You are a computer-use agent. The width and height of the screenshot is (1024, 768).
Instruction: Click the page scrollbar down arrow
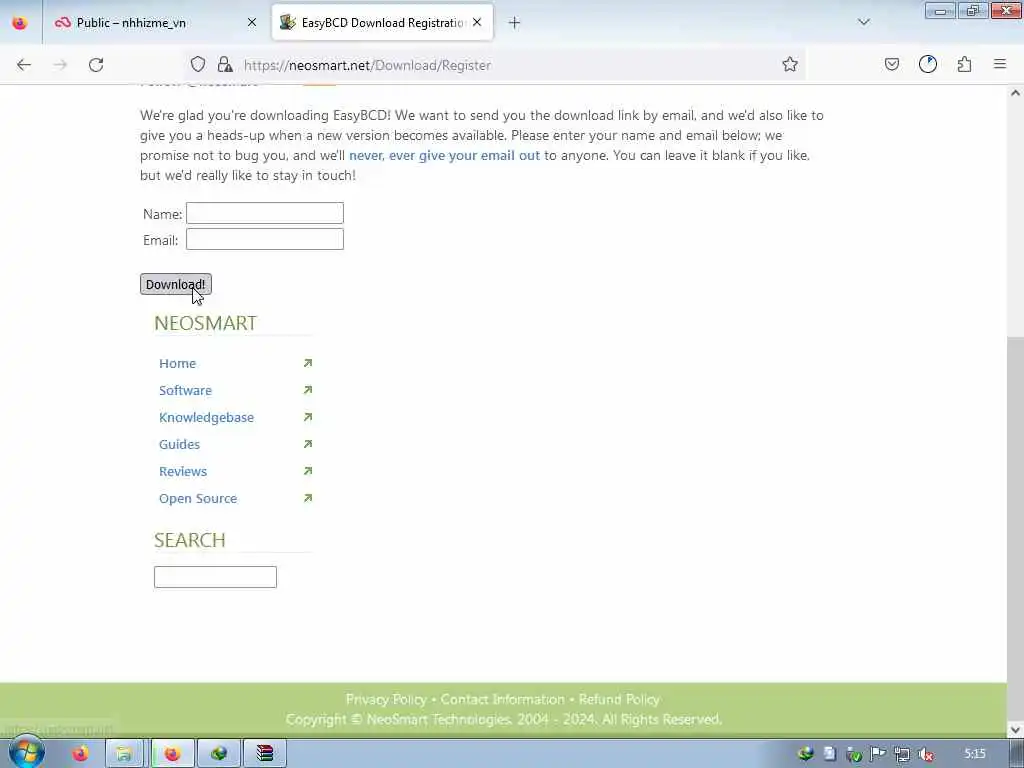click(x=1016, y=729)
